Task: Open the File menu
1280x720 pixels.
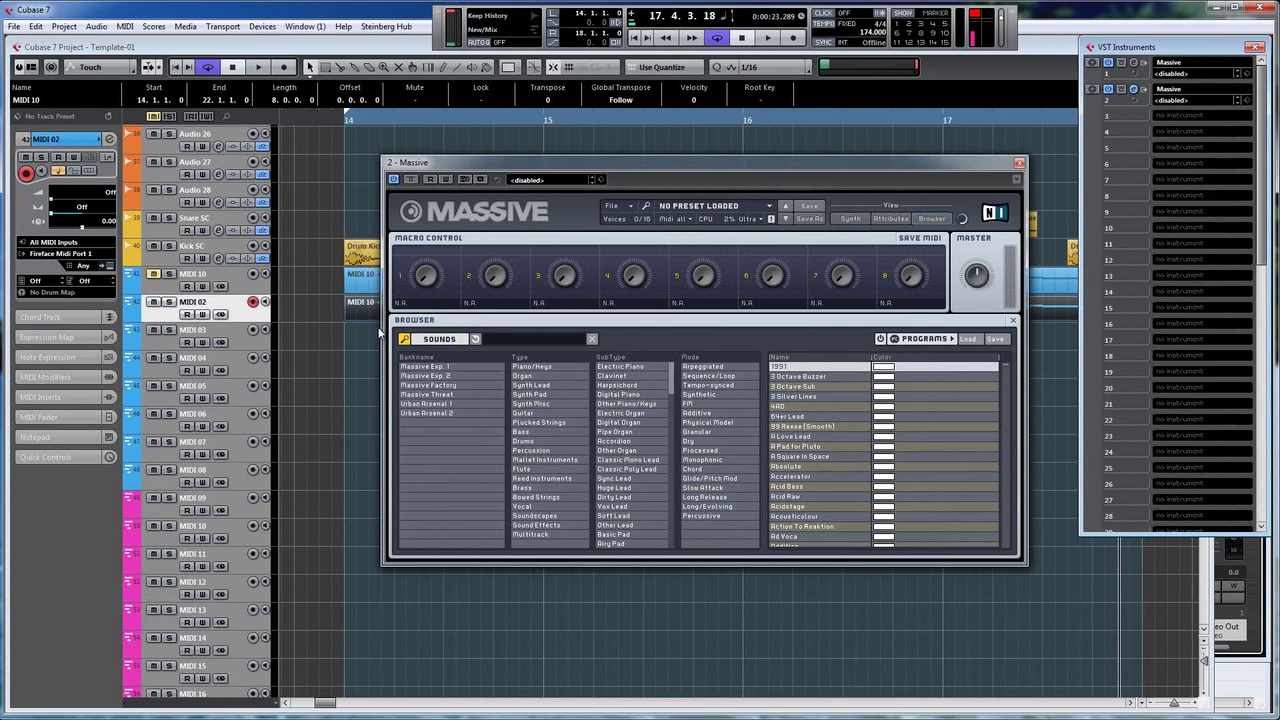Action: pyautogui.click(x=14, y=26)
